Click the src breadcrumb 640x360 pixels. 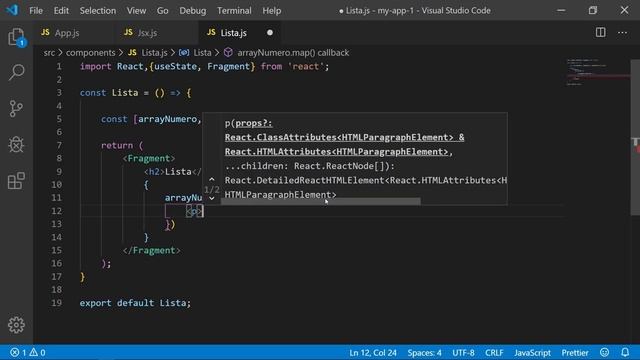point(49,53)
